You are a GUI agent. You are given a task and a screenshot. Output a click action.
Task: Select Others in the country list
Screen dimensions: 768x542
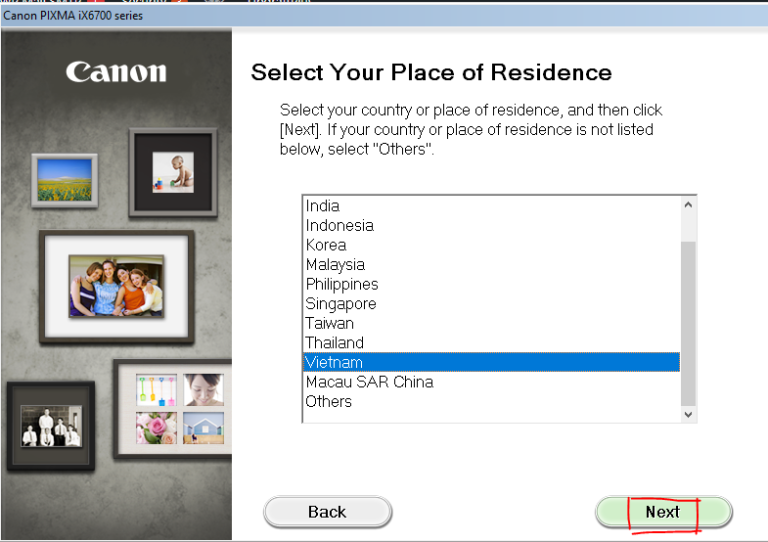(x=329, y=401)
